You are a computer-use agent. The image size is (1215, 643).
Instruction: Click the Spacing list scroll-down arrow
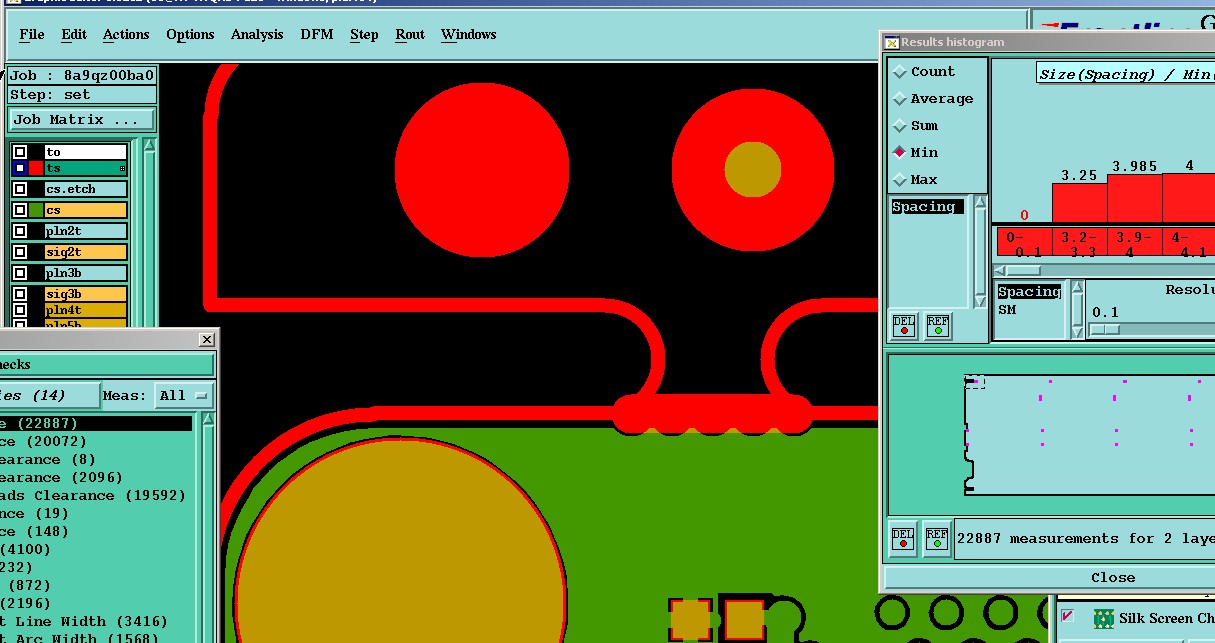coord(980,300)
